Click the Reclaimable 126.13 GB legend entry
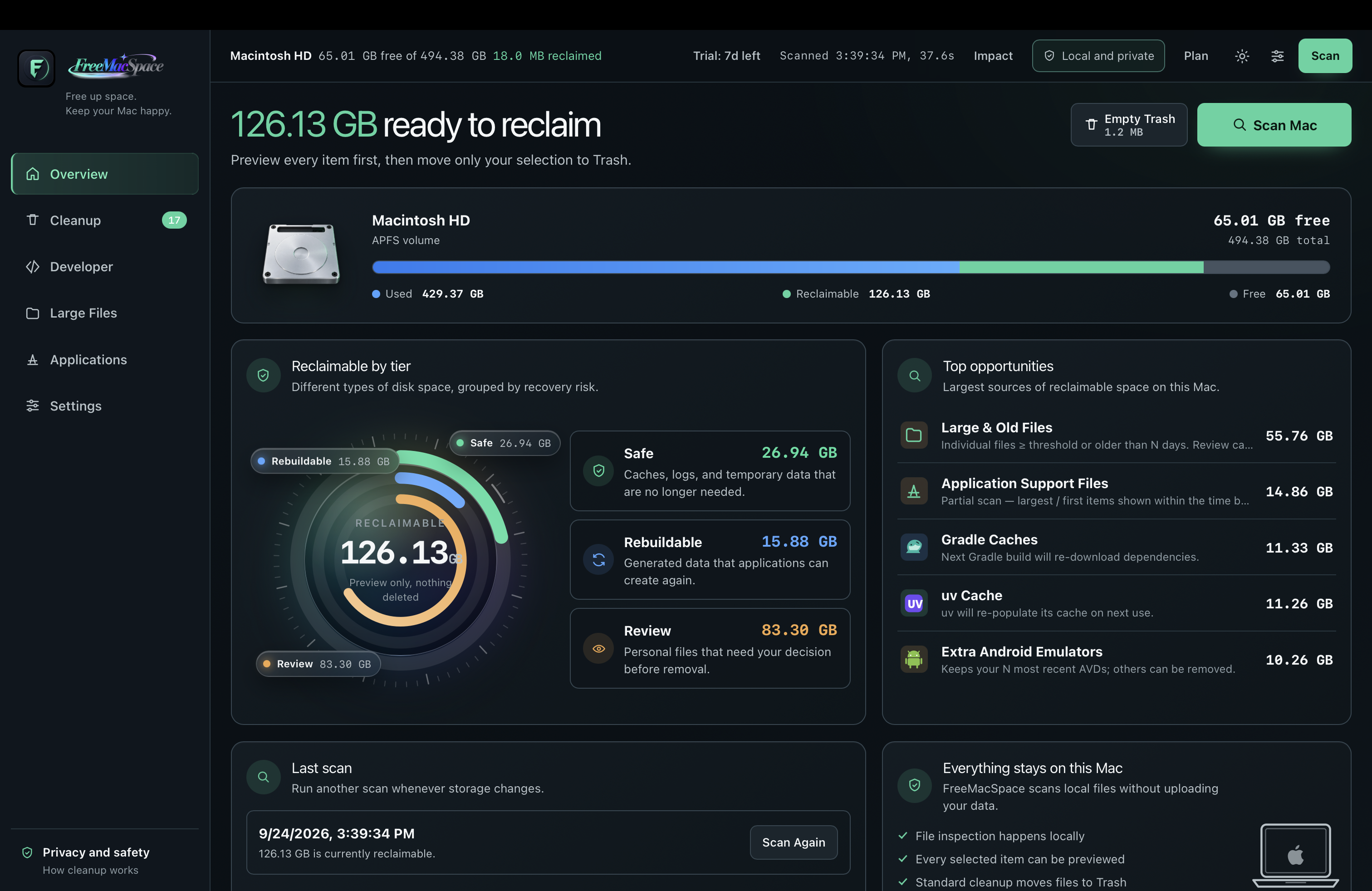 856,294
